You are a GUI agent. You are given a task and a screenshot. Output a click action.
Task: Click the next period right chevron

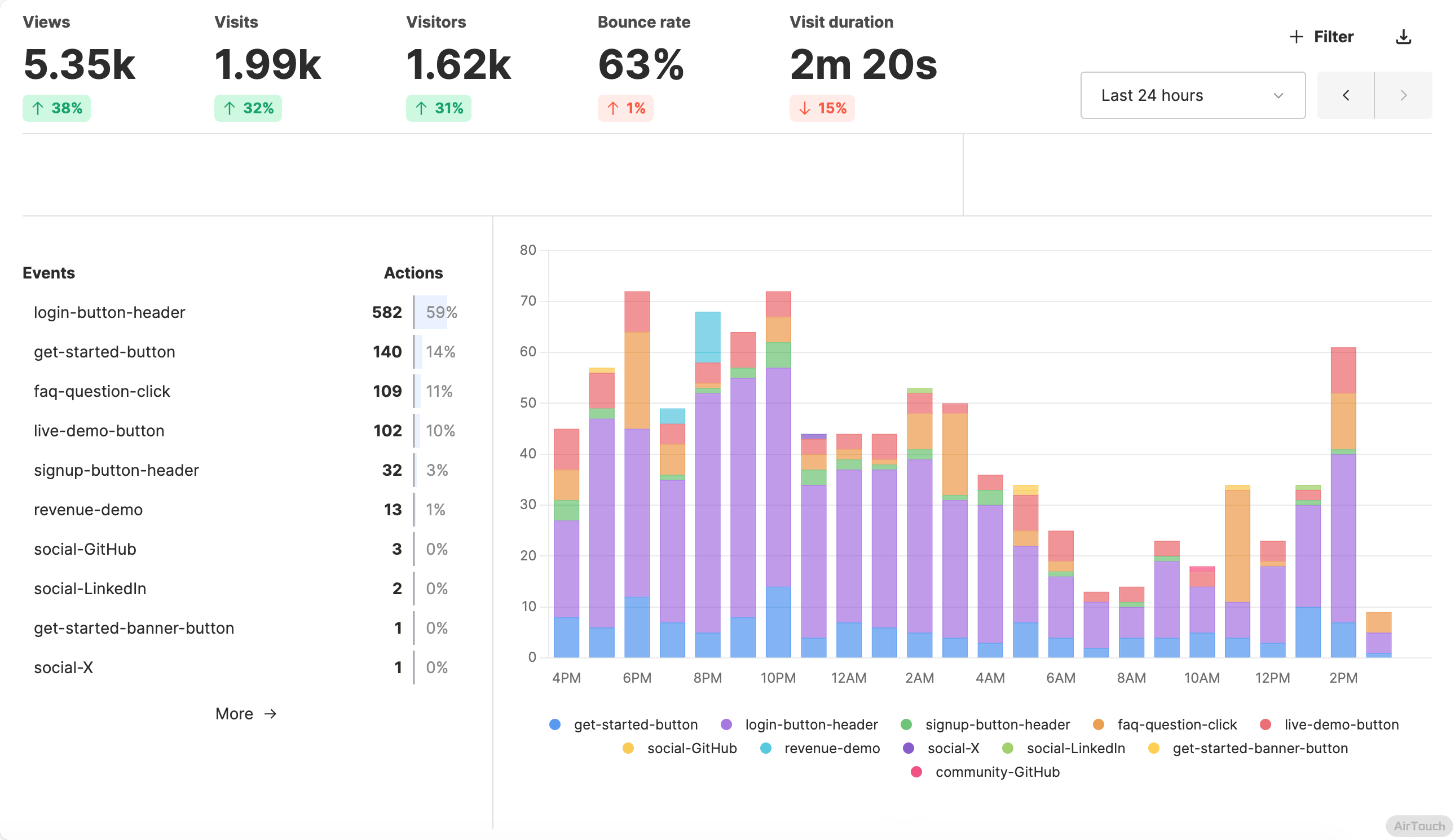point(1403,95)
